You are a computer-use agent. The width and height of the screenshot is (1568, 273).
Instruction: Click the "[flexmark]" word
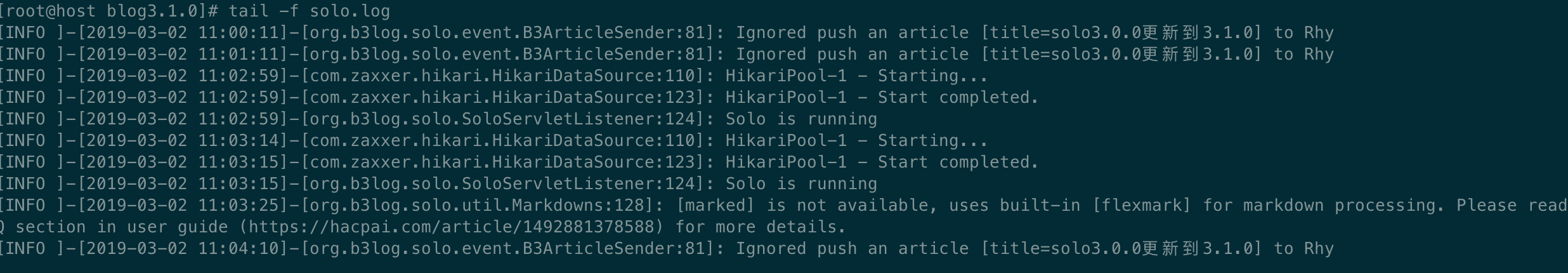point(1141,205)
